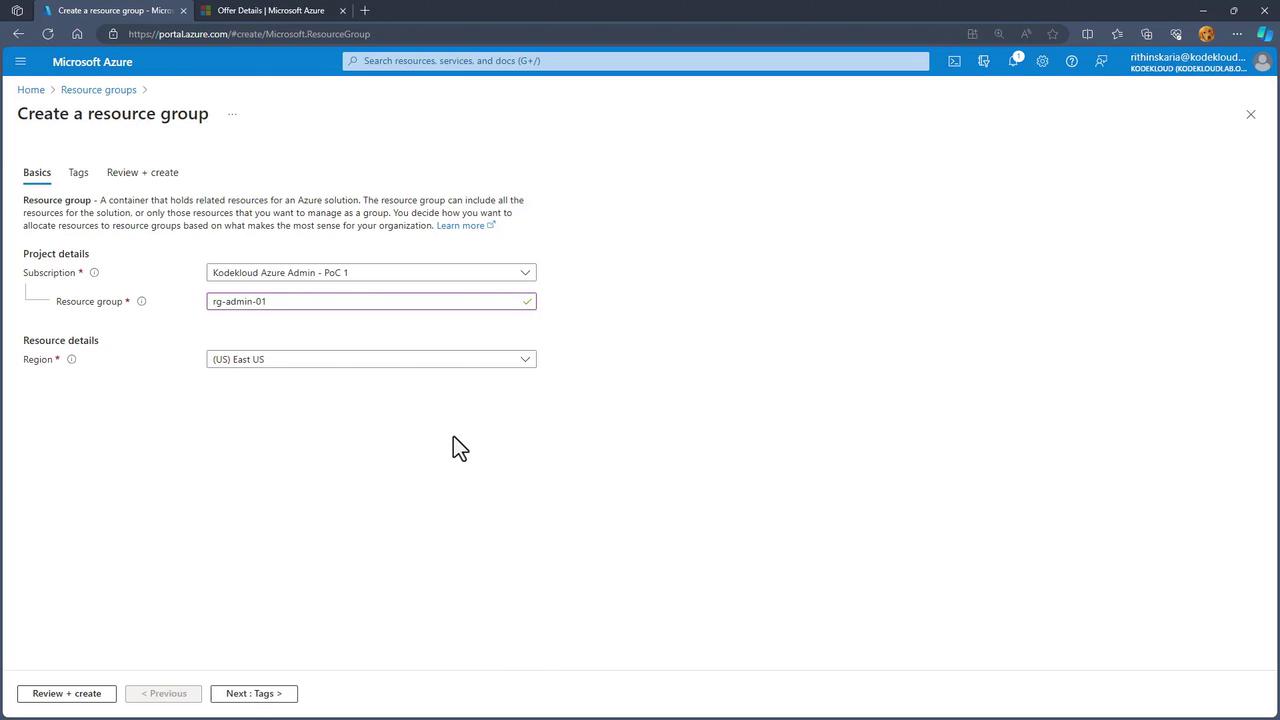This screenshot has width=1280, height=720.
Task: Open the browser profile picture
Action: 1206,34
